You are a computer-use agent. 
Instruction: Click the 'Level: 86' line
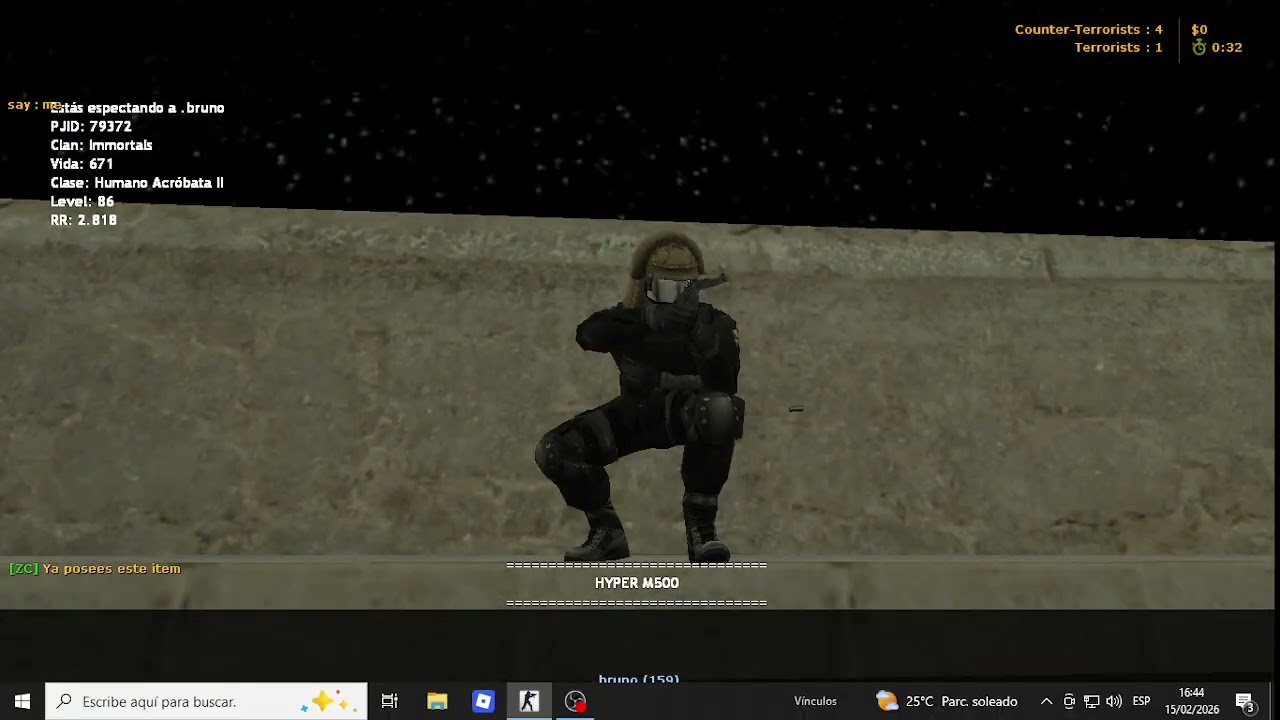click(x=82, y=201)
